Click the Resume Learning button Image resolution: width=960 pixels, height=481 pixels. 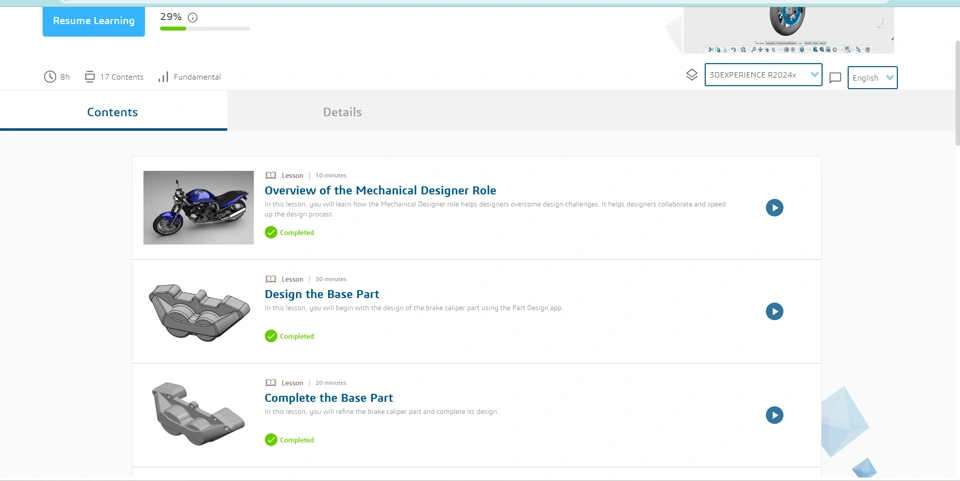(93, 21)
